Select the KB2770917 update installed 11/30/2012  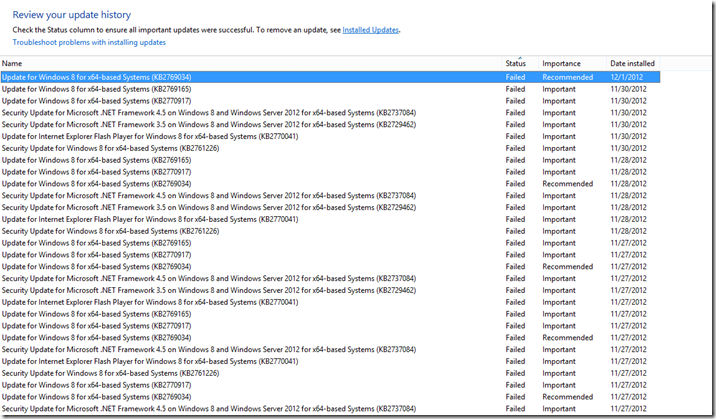330,101
